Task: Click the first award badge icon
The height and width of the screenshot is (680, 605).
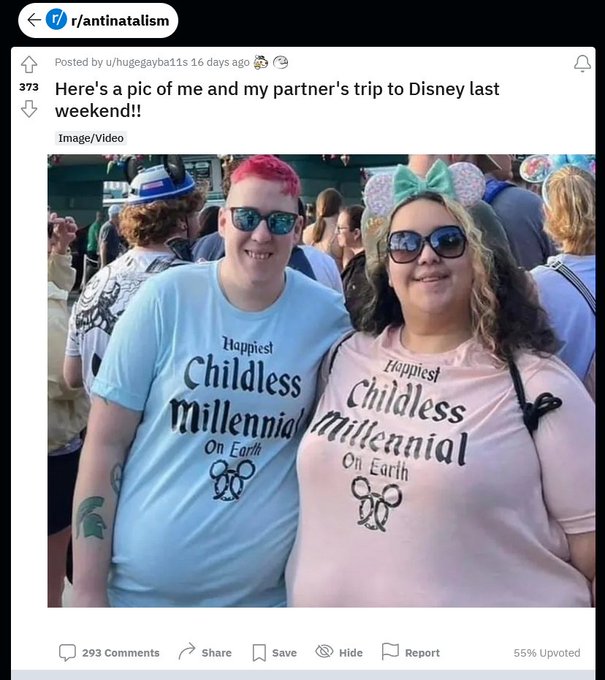Action: [261, 62]
